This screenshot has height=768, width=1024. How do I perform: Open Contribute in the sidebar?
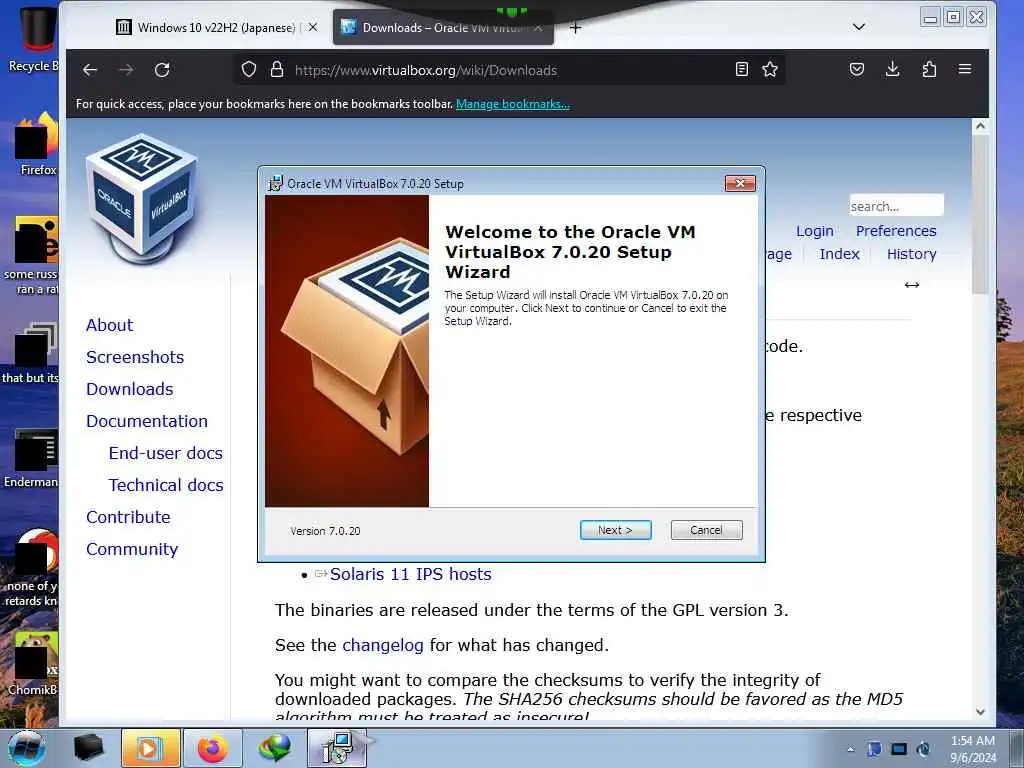[x=128, y=517]
